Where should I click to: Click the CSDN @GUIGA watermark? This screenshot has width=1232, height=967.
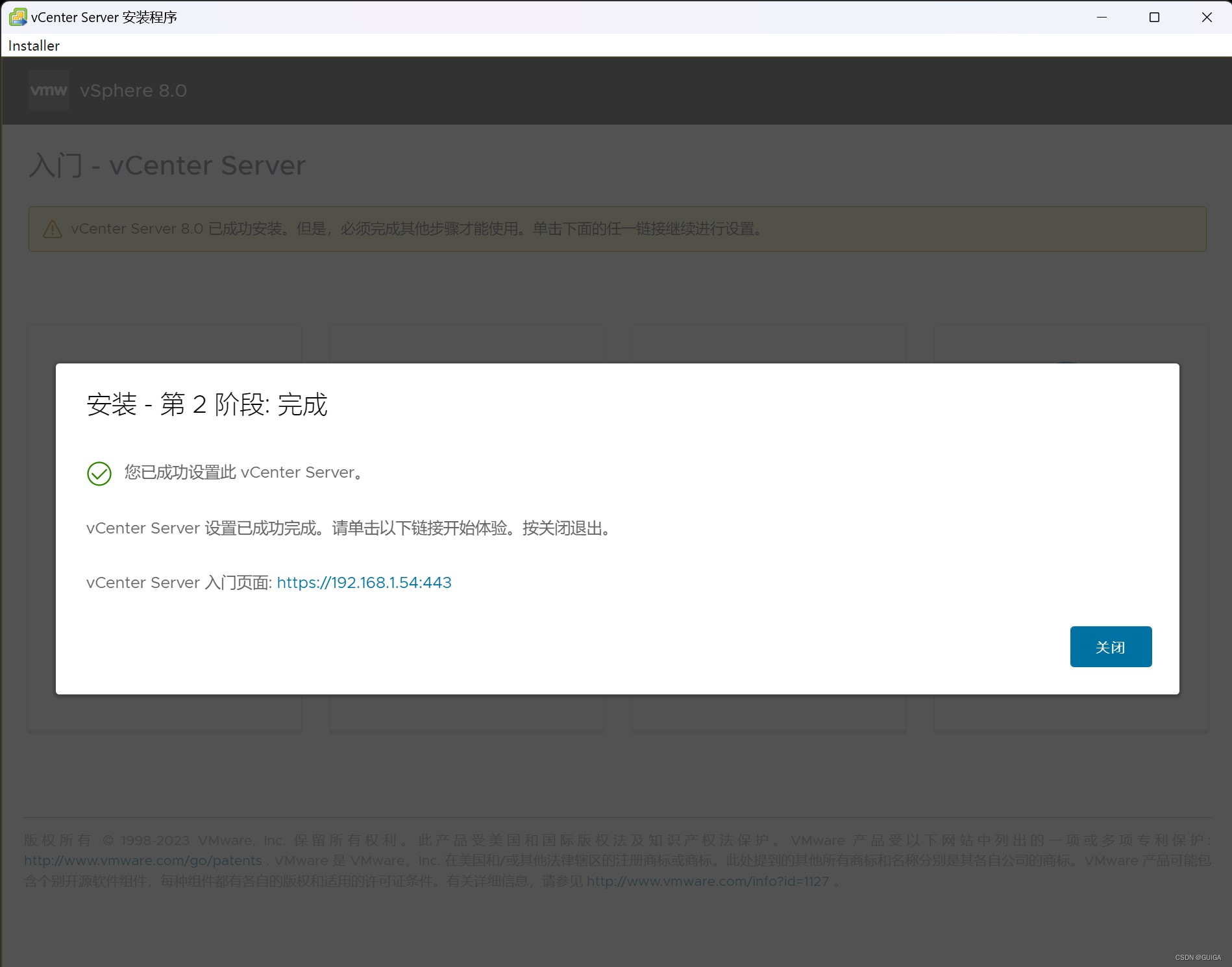pyautogui.click(x=1196, y=957)
